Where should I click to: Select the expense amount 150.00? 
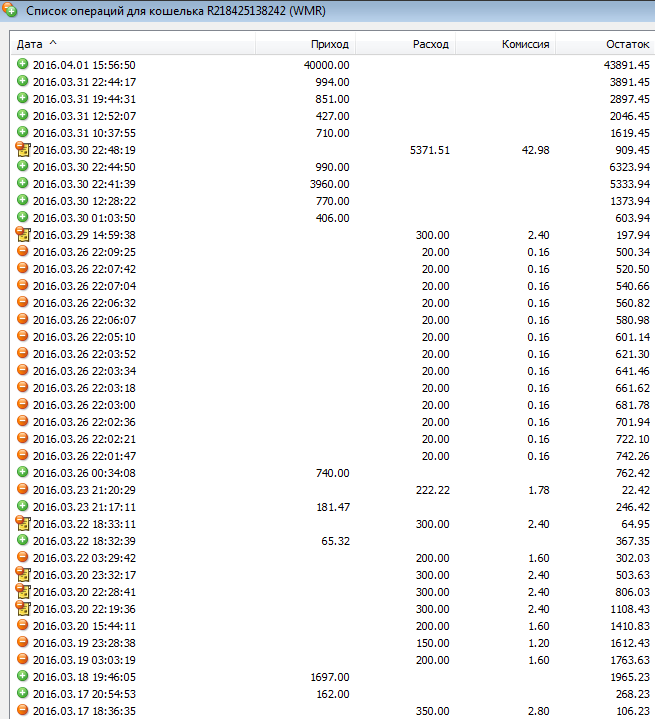[433, 643]
